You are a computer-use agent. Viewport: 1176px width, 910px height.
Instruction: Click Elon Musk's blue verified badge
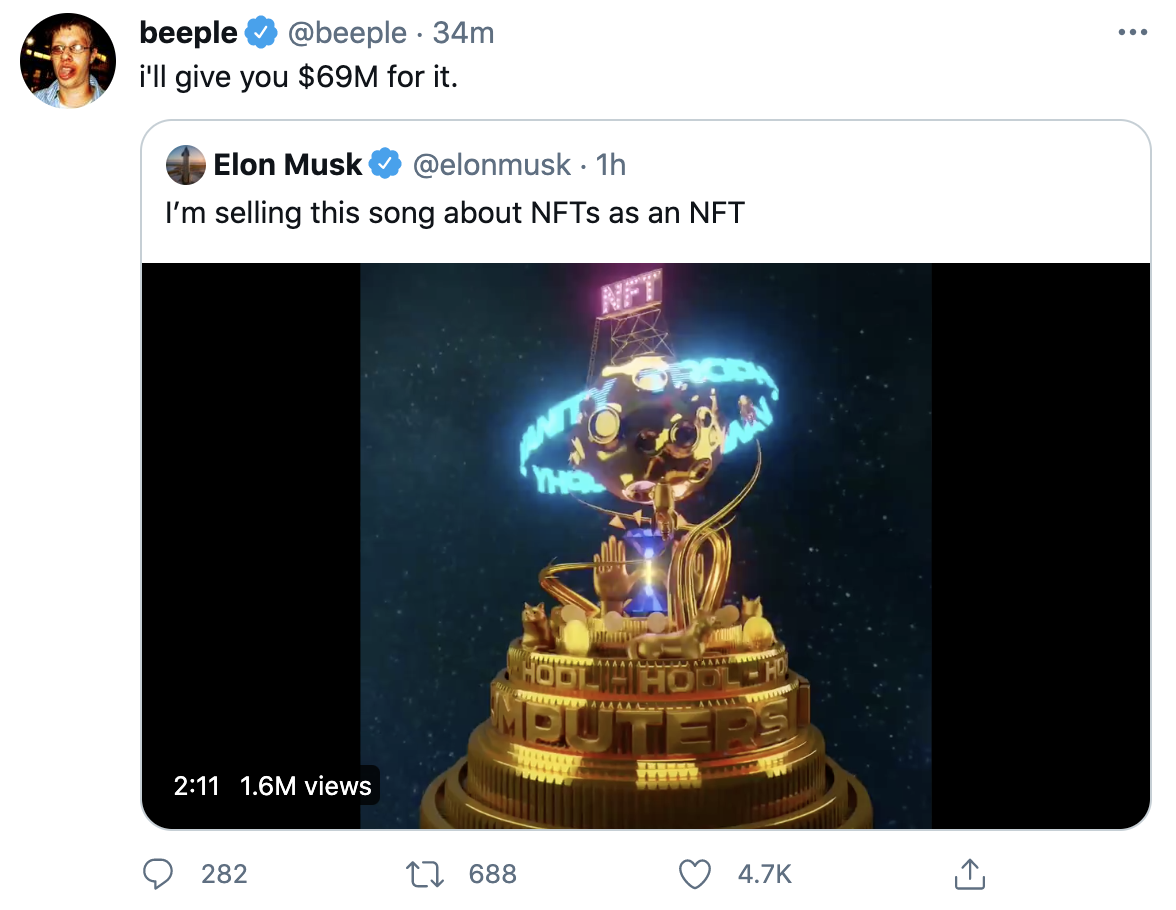coord(386,164)
